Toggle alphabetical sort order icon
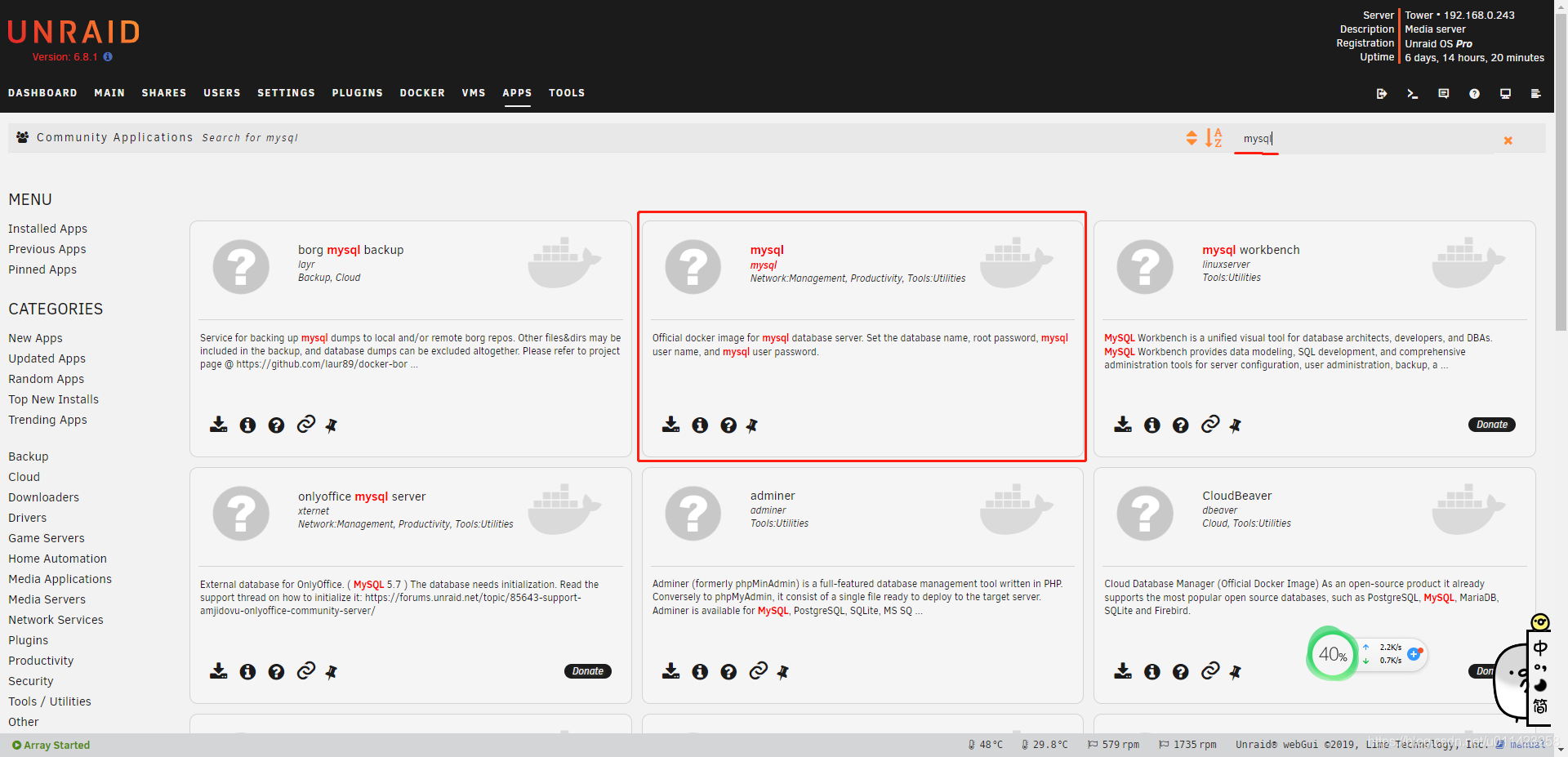This screenshot has height=757, width=1568. (1214, 138)
